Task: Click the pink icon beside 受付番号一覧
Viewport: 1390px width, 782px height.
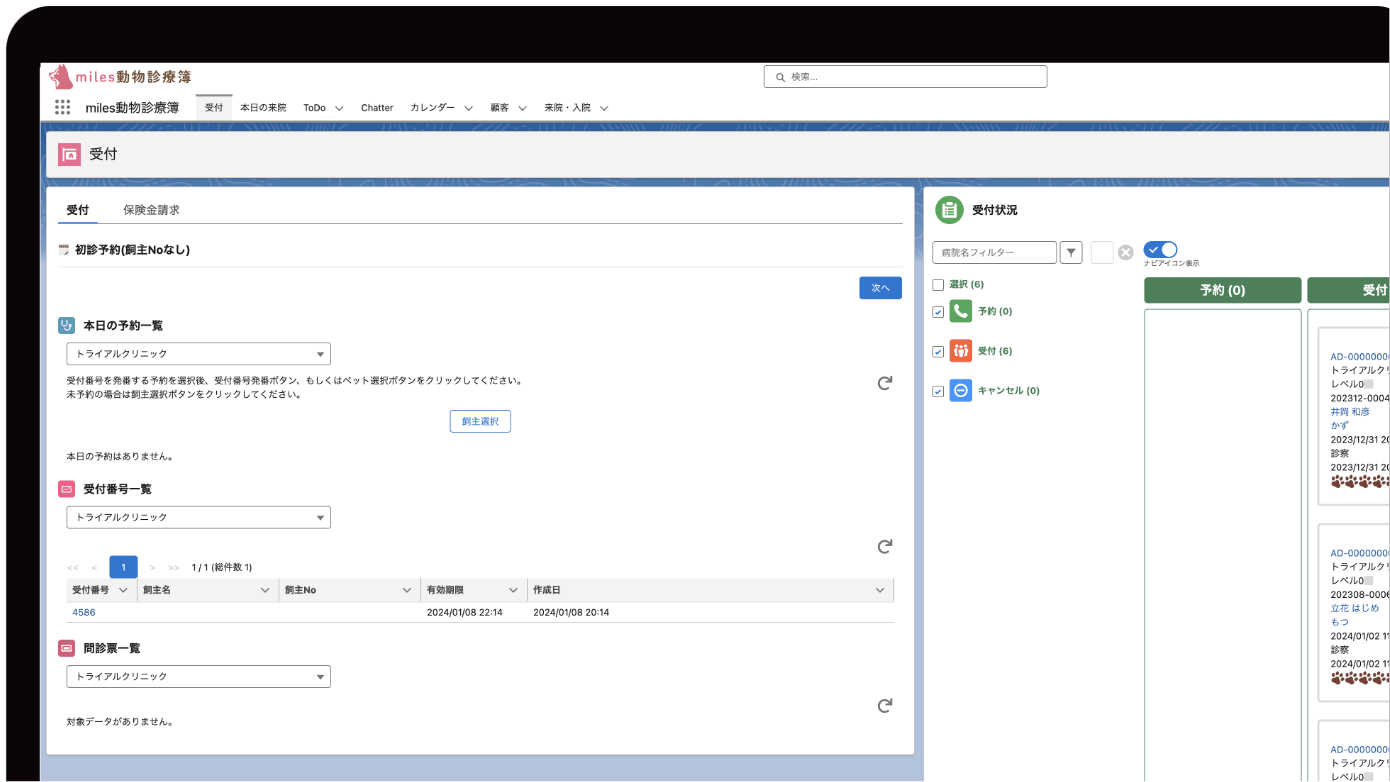Action: pos(67,489)
